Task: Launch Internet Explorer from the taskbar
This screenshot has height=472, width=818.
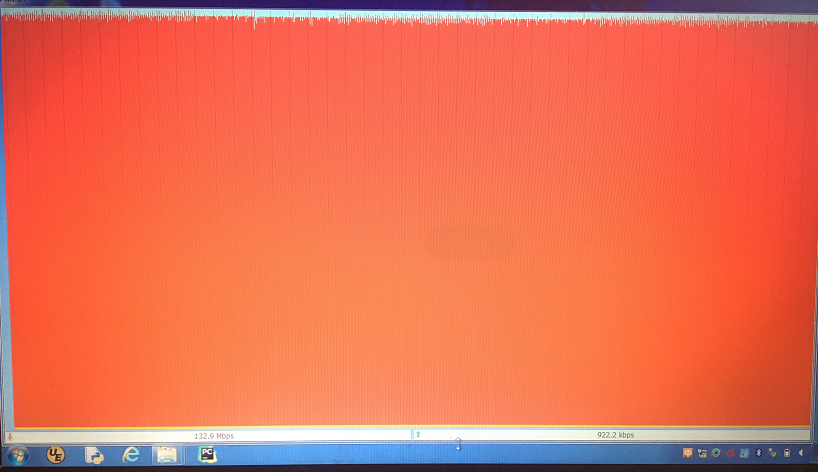Action: pyautogui.click(x=130, y=455)
